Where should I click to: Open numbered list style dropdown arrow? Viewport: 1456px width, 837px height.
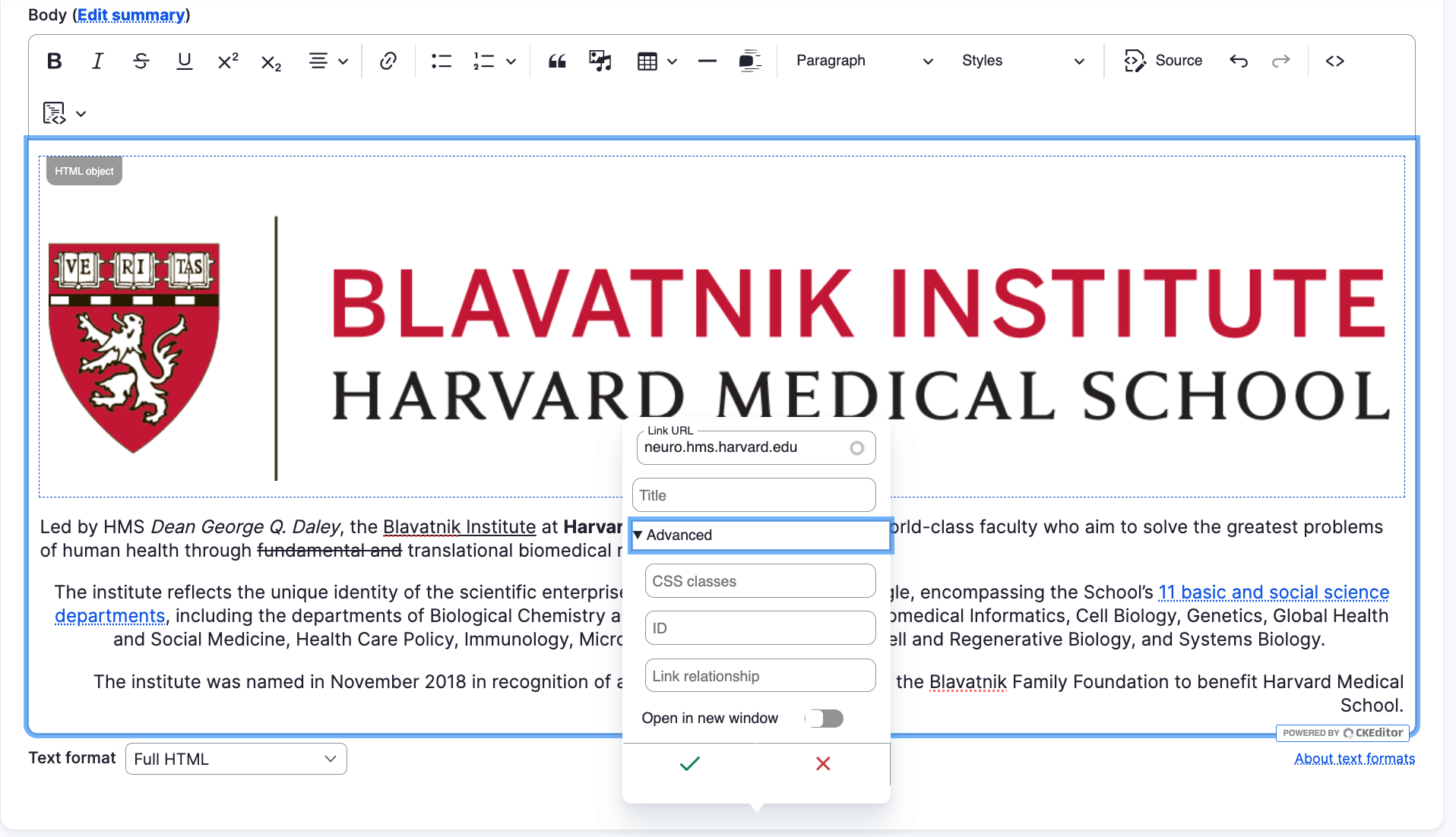point(511,61)
